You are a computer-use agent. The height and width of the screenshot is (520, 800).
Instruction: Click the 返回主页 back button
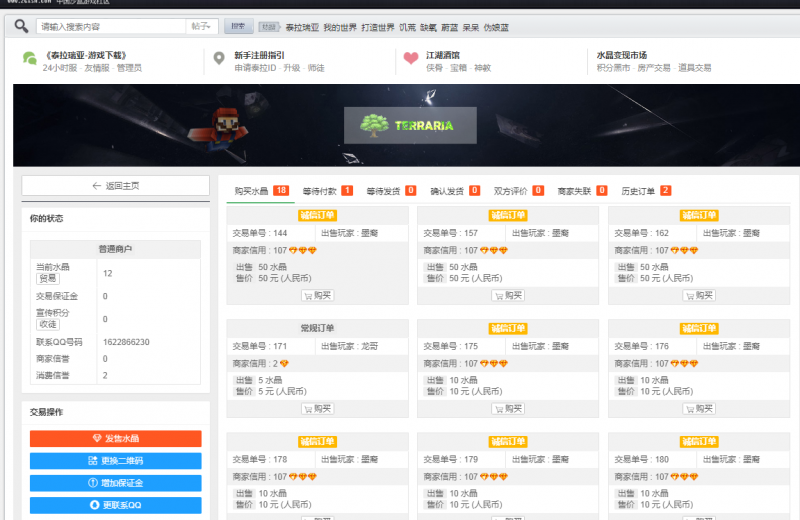116,186
